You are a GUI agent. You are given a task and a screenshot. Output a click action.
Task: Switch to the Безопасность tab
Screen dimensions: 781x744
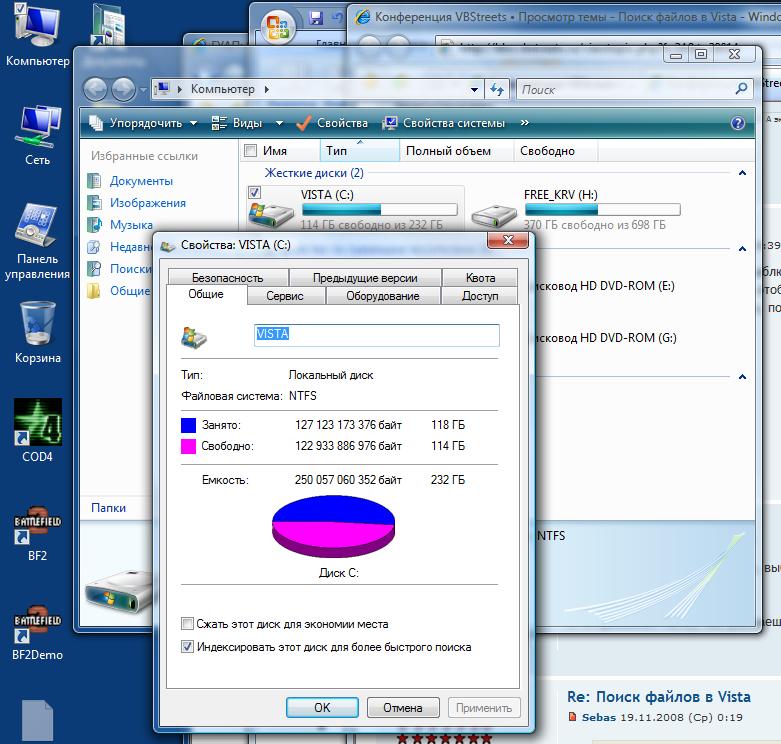coord(228,277)
